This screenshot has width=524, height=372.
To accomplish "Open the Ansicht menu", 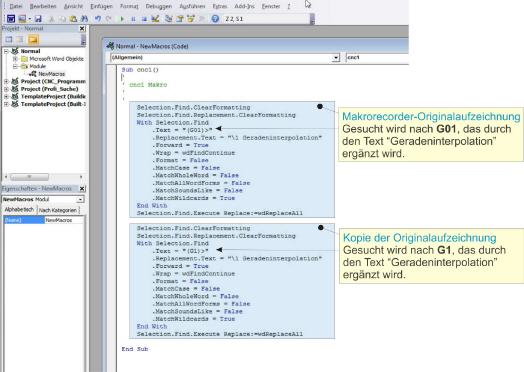I will [x=73, y=6].
